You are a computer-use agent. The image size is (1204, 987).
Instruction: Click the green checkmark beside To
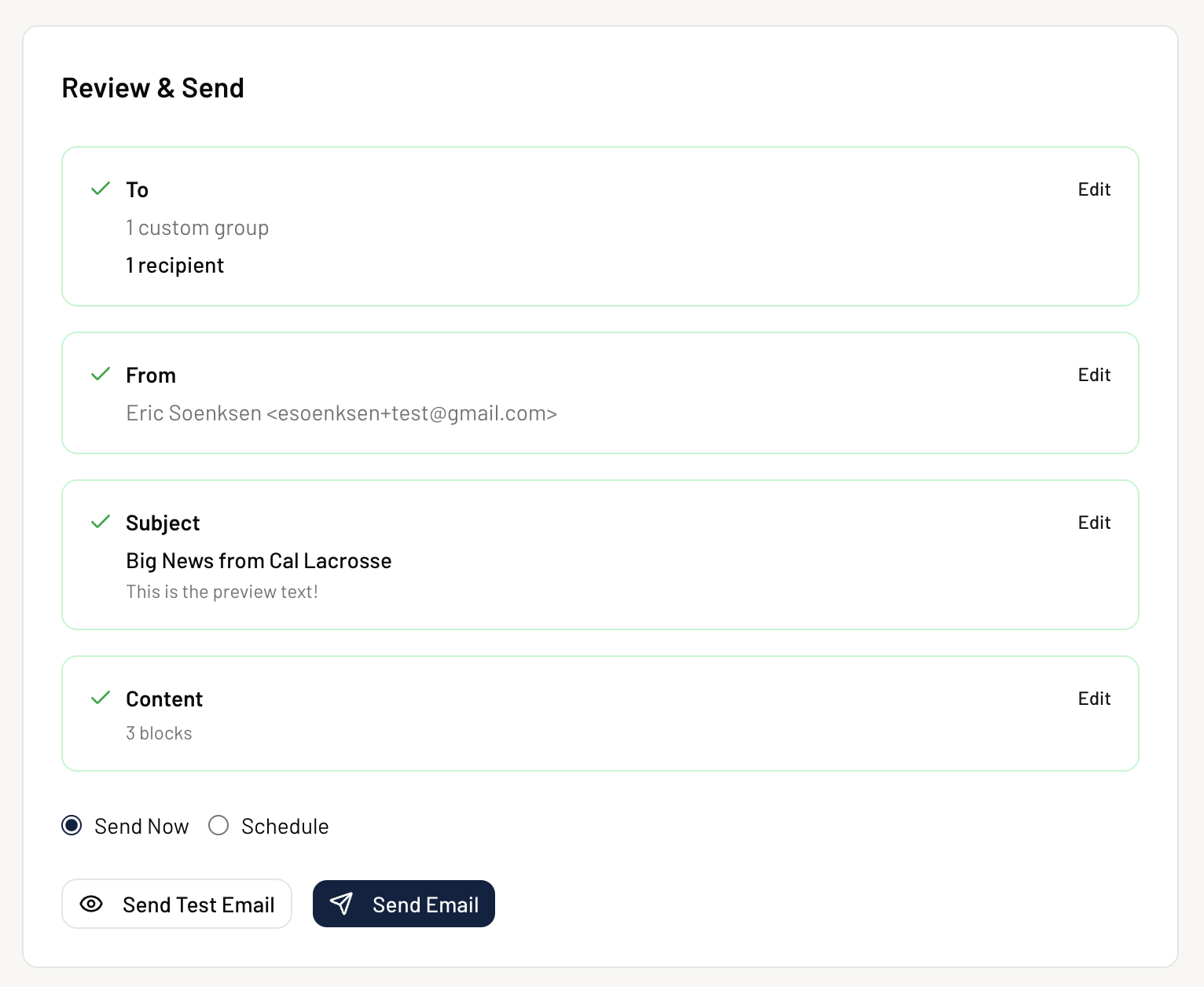coord(101,189)
